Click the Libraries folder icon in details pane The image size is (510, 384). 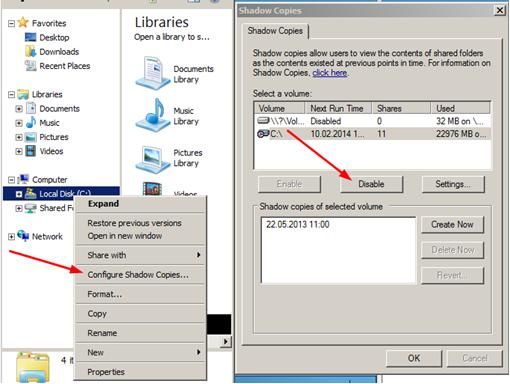pyautogui.click(x=33, y=367)
